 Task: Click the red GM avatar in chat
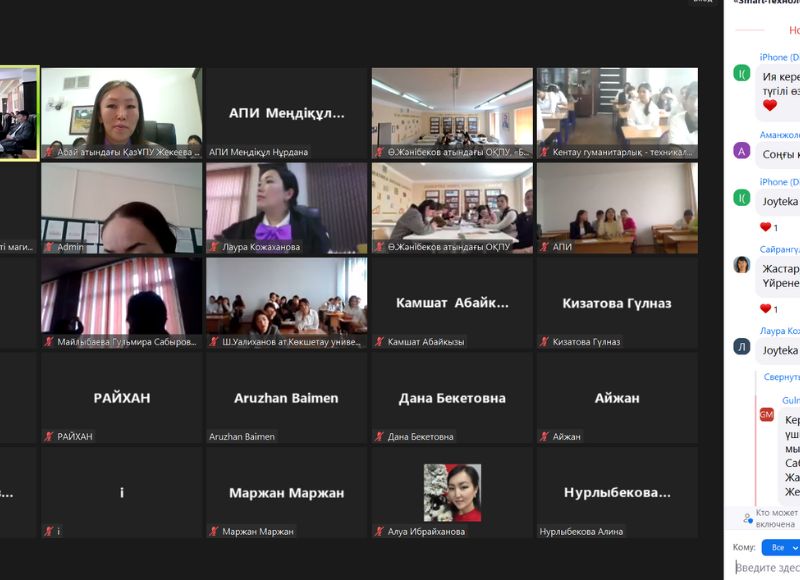click(x=767, y=414)
